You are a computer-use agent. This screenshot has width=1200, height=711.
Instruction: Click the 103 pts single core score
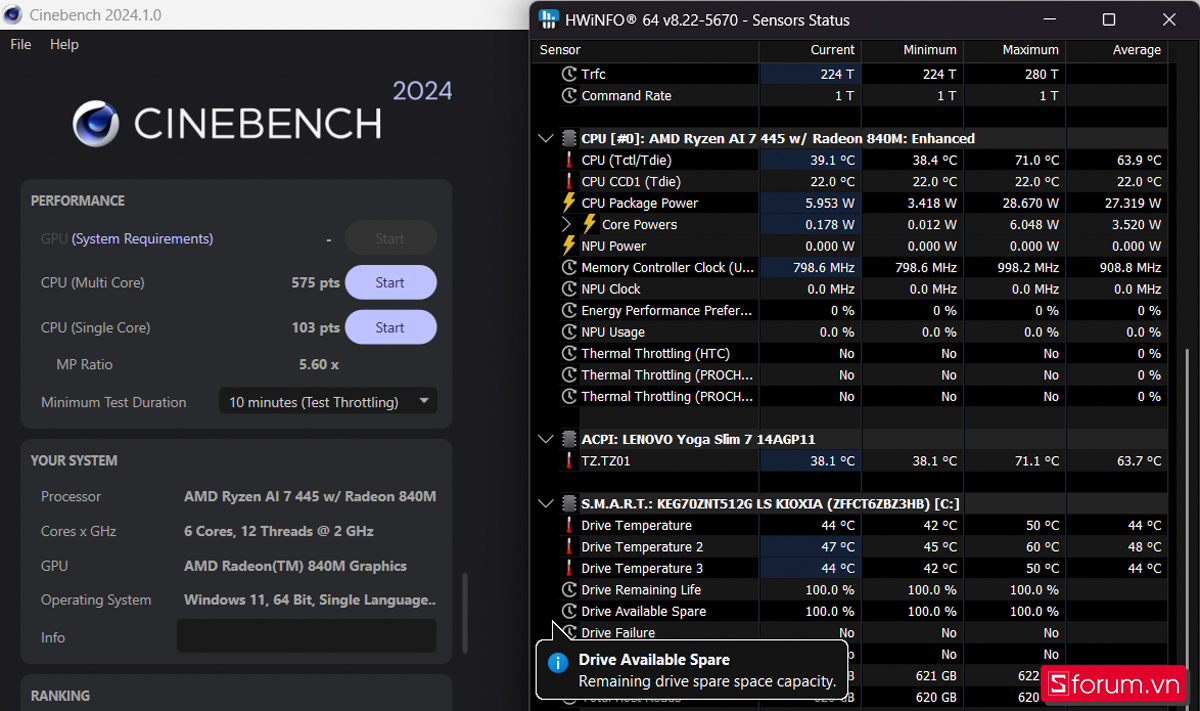coord(316,327)
